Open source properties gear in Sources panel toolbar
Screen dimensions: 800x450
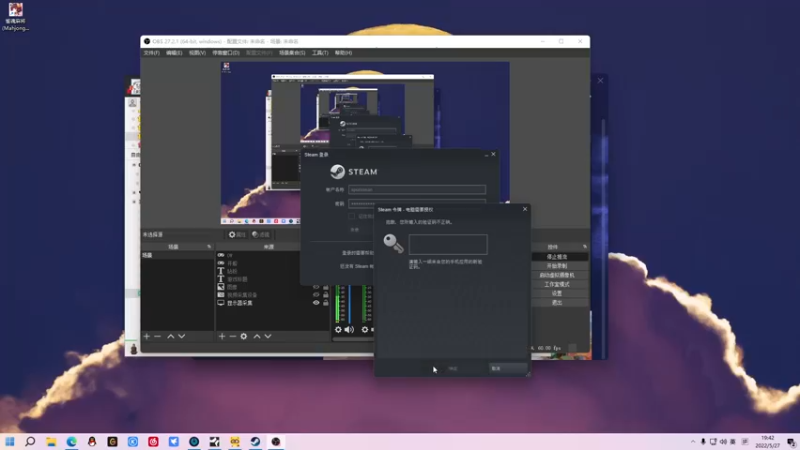point(244,336)
